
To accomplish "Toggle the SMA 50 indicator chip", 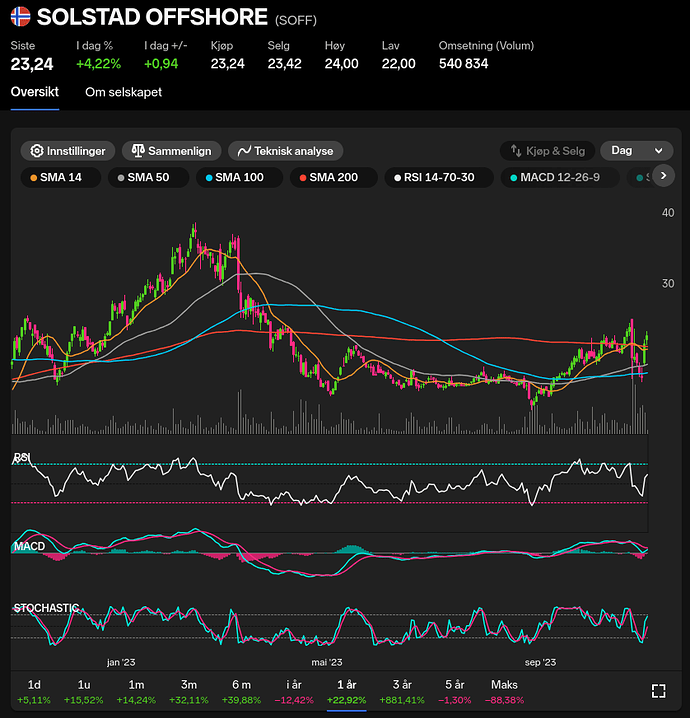I will [x=148, y=177].
